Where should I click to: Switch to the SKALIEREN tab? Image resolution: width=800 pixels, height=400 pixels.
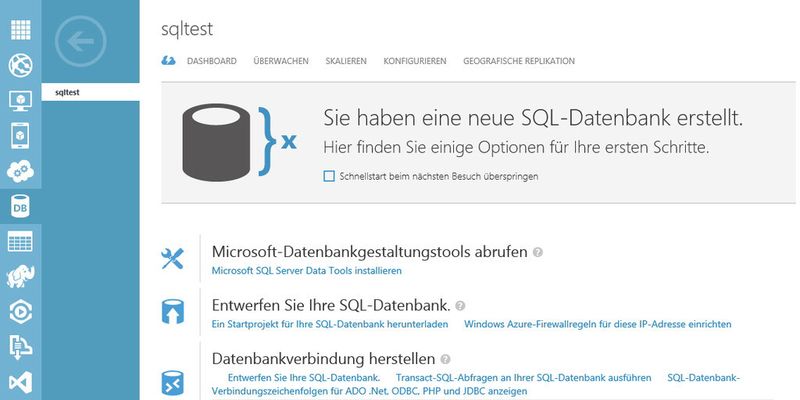point(346,61)
